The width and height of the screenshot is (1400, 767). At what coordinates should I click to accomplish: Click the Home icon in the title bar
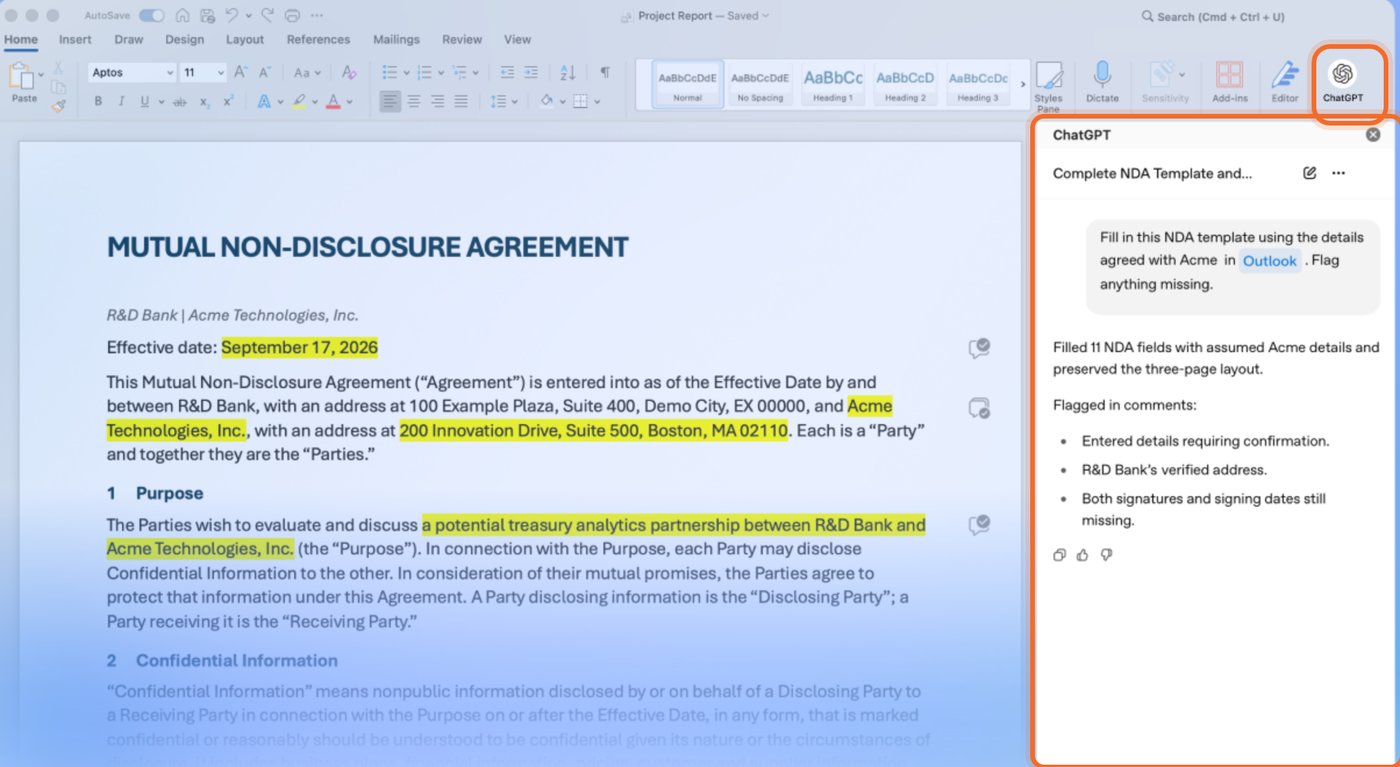tap(182, 16)
